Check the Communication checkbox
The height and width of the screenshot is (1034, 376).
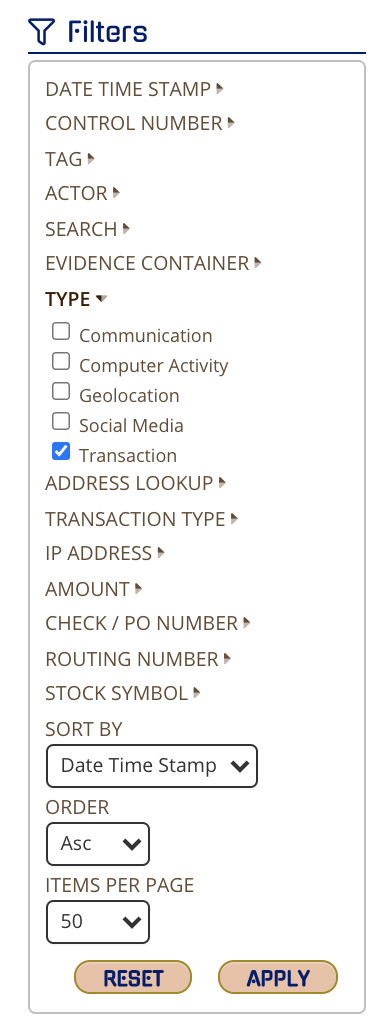coord(61,331)
